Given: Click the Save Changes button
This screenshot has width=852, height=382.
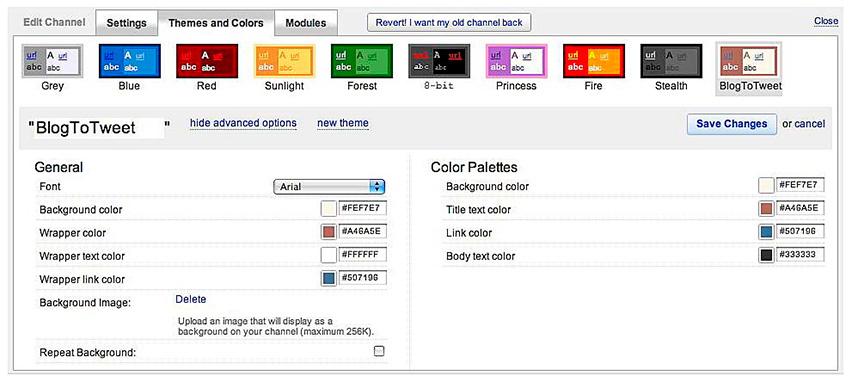Looking at the screenshot, I should click(x=731, y=124).
